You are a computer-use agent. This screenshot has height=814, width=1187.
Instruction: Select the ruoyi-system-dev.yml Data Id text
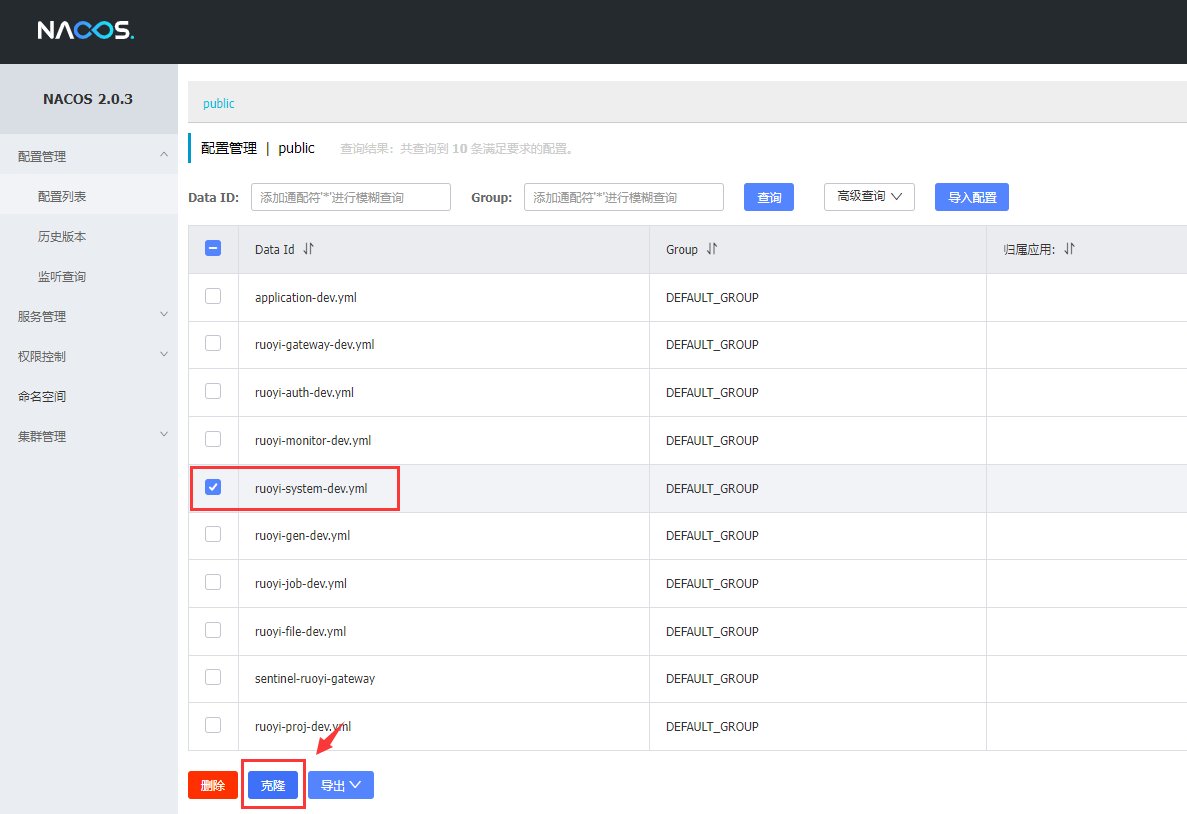tap(311, 488)
